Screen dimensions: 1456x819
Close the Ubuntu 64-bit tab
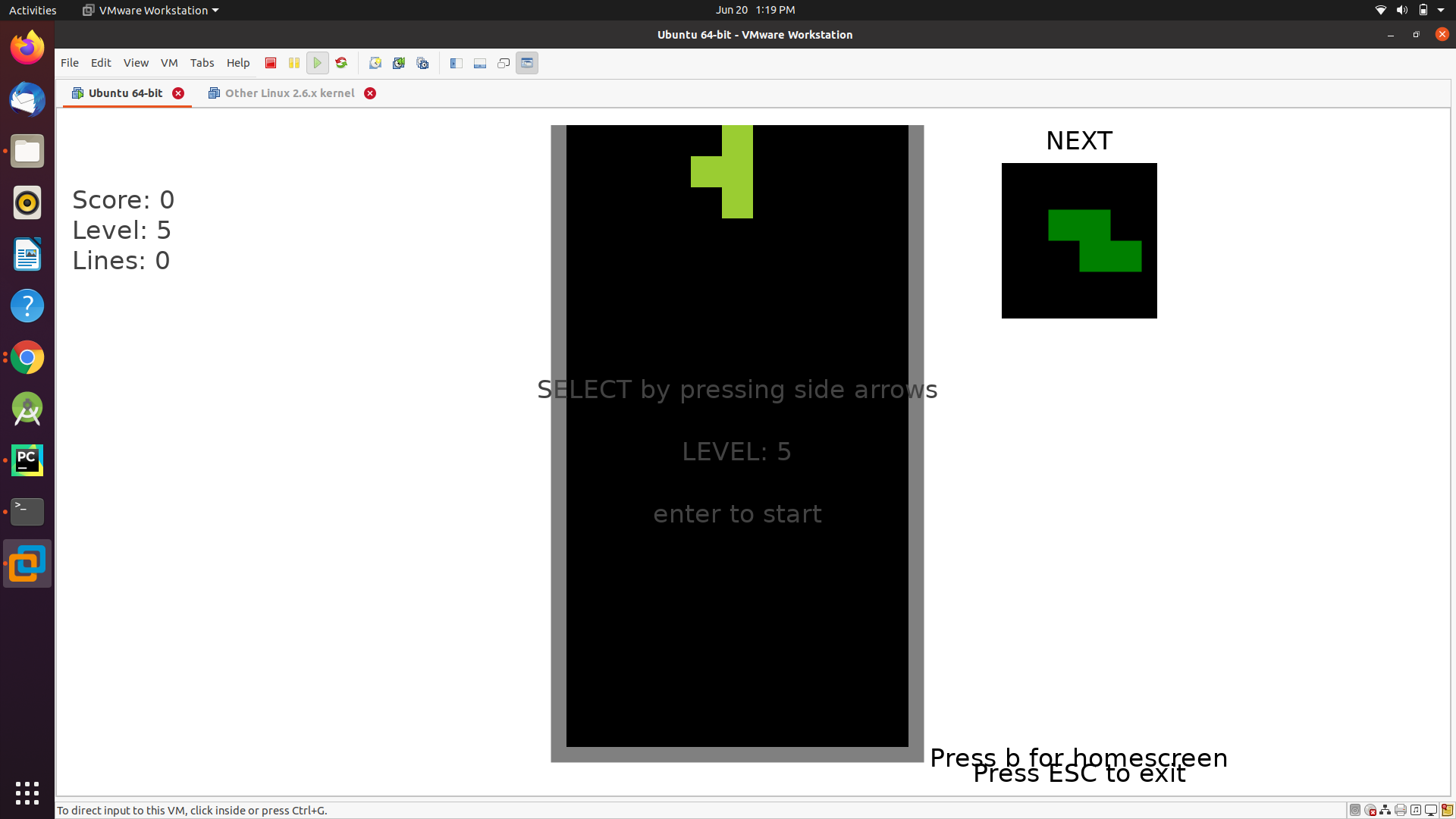tap(178, 93)
